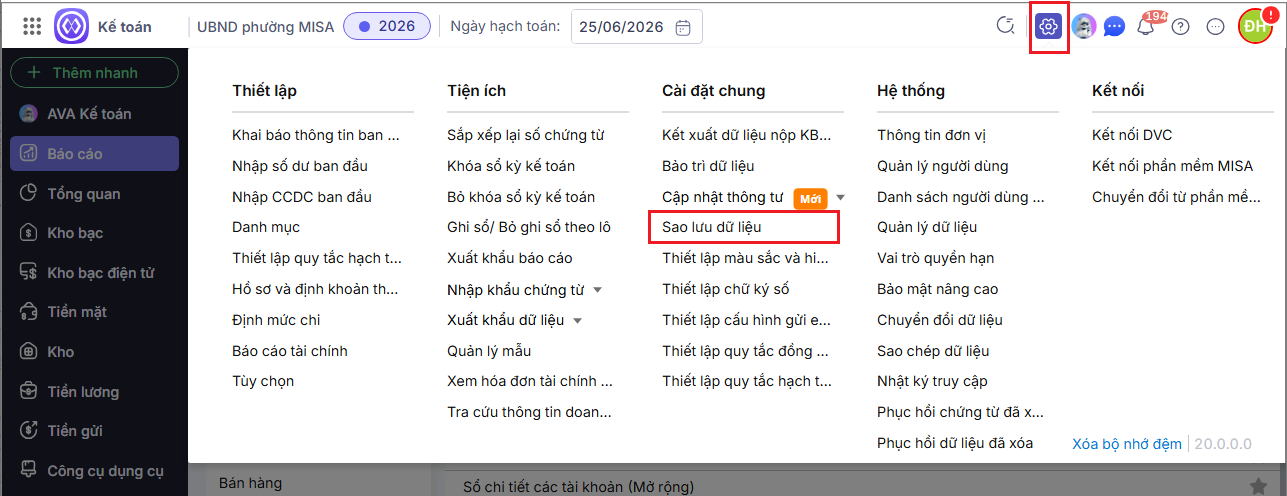This screenshot has width=1287, height=496.
Task: Open Hồ sơ và định khoản item
Action: click(x=316, y=289)
